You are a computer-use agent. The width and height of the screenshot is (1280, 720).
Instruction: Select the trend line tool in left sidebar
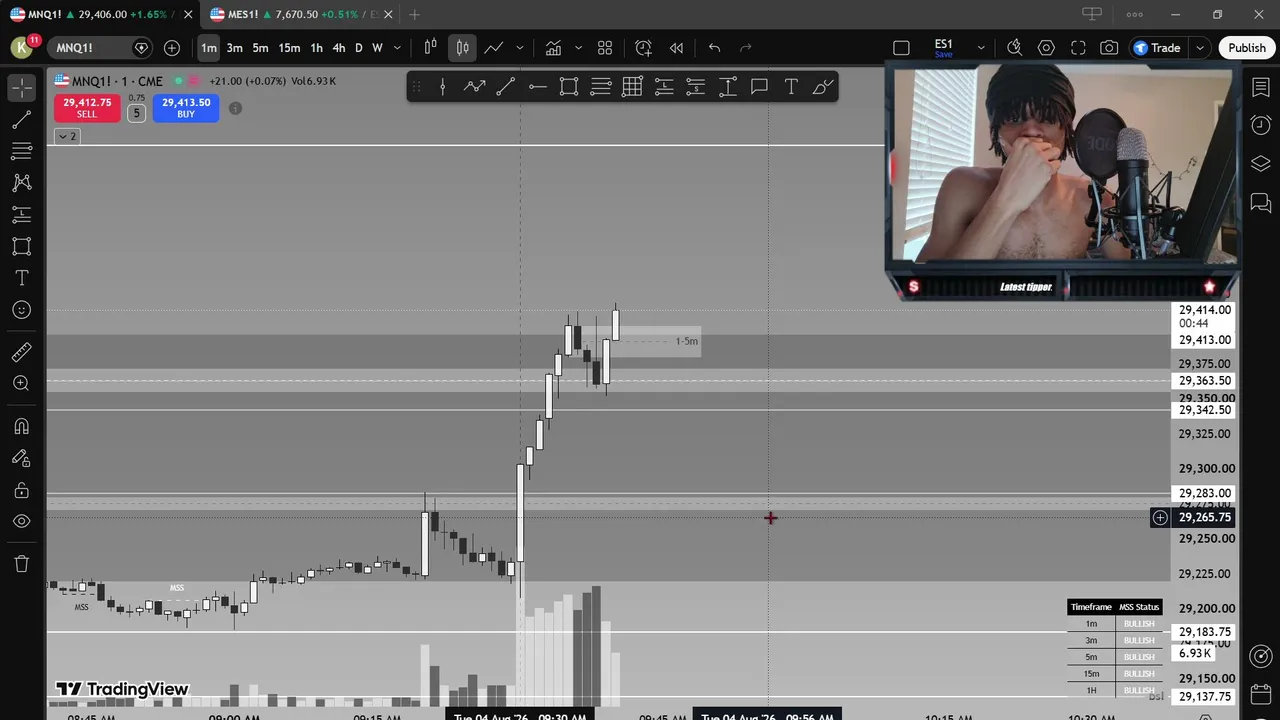tap(21, 120)
